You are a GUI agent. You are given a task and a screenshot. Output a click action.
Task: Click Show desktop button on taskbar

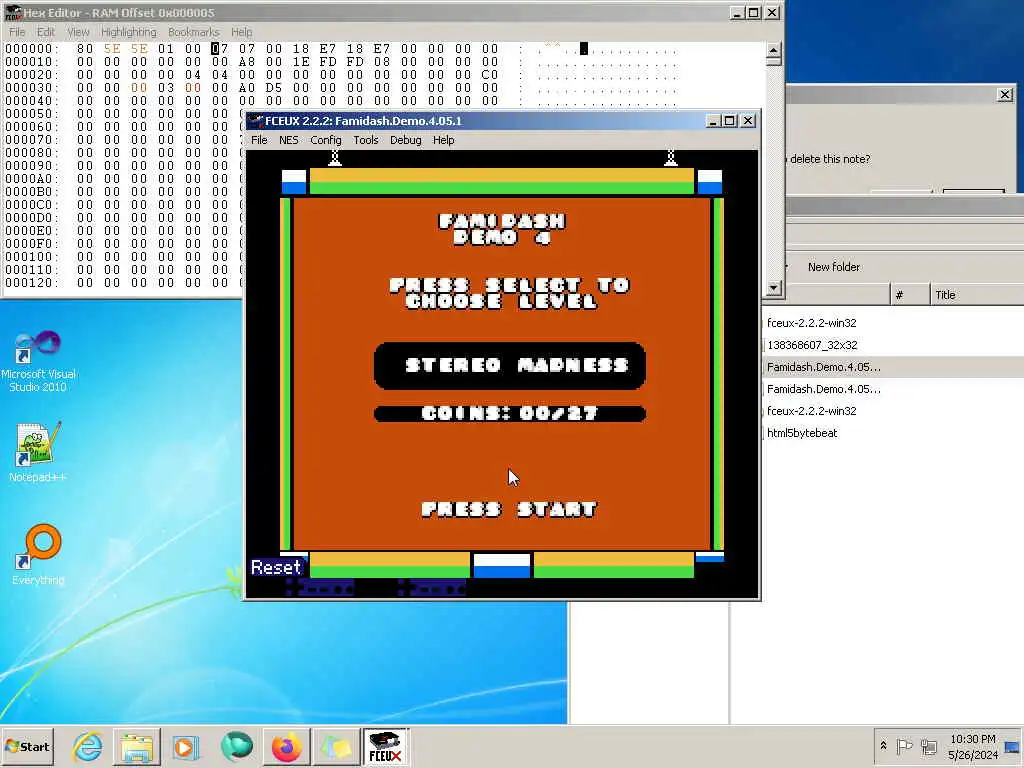[1014, 746]
